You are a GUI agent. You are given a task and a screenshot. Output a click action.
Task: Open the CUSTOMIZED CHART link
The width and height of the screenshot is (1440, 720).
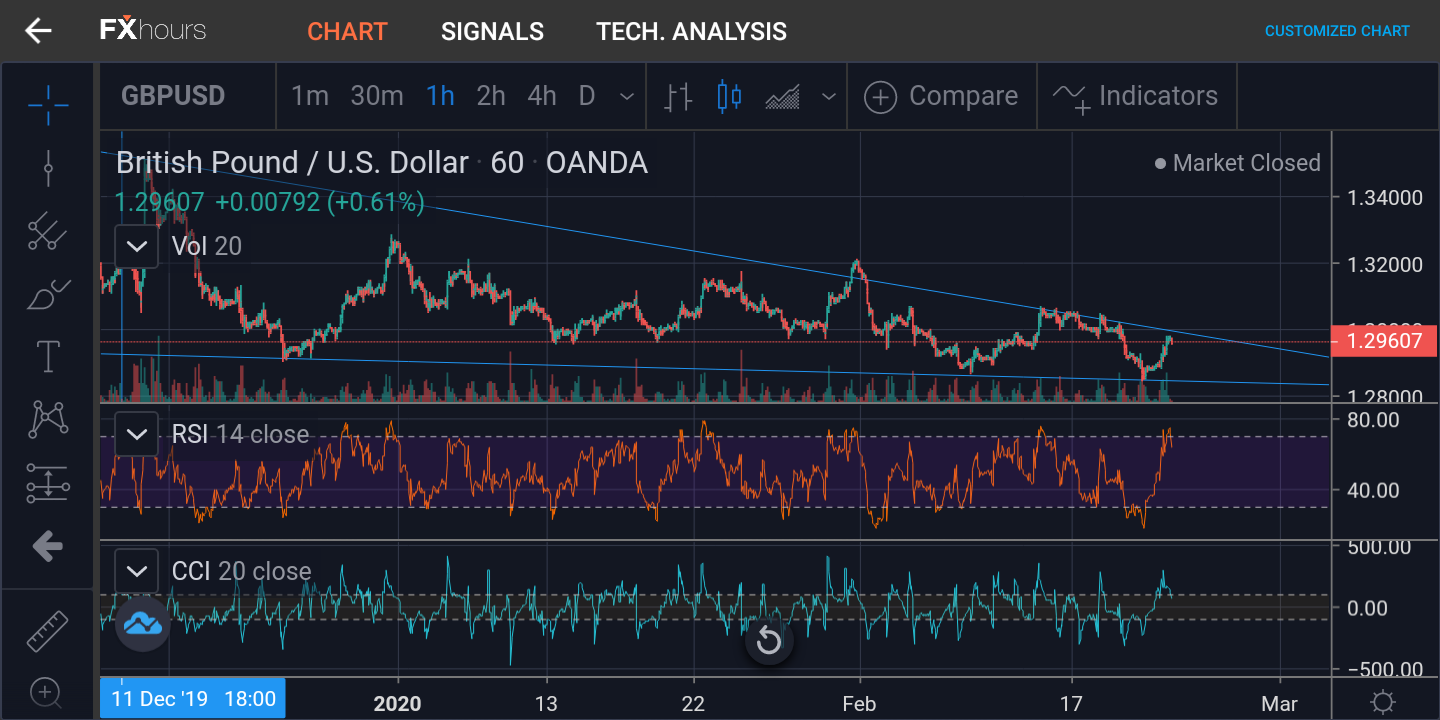click(x=1337, y=31)
